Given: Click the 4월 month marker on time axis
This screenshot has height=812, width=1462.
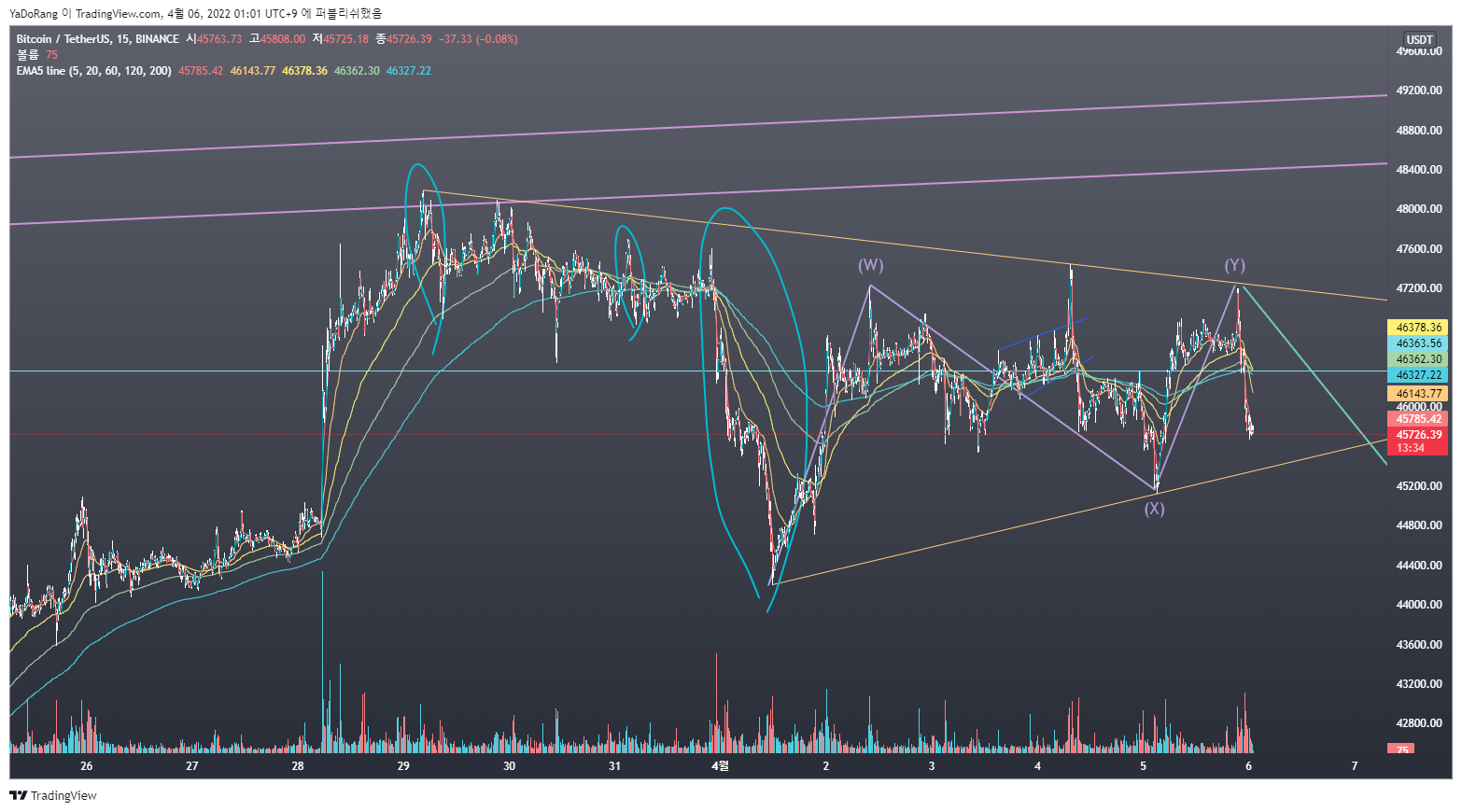Looking at the screenshot, I should coord(720,766).
